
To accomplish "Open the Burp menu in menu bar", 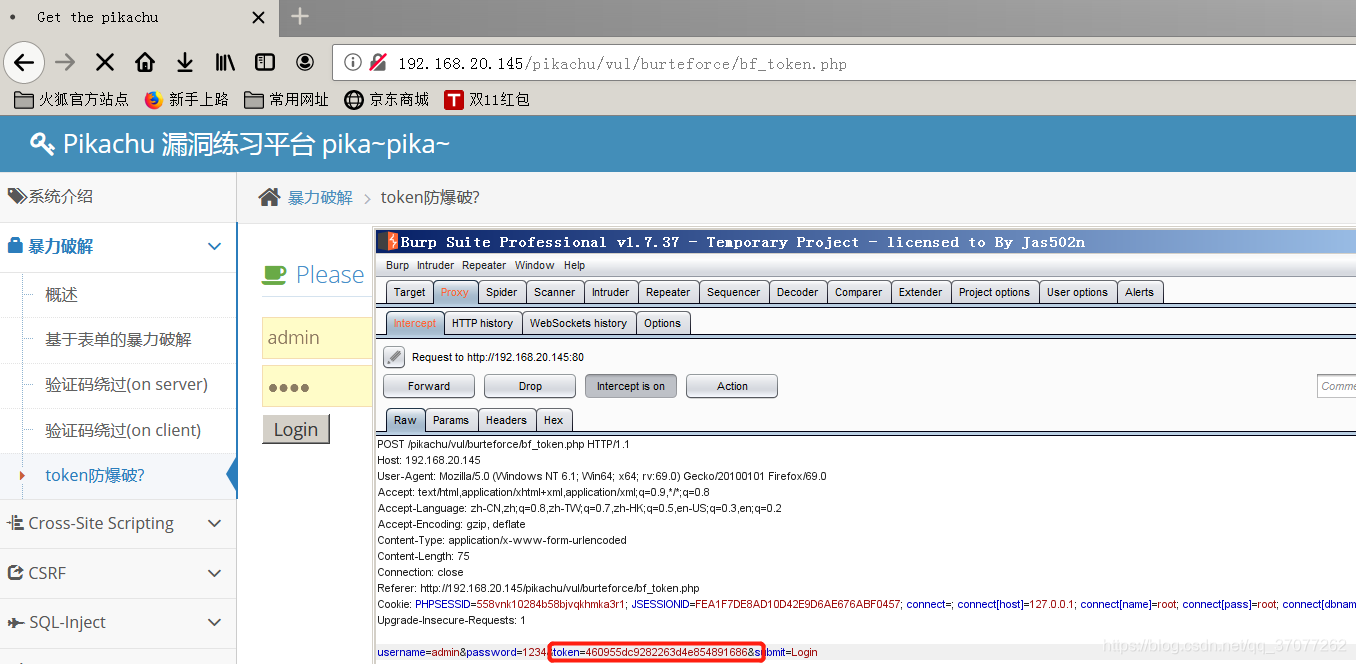I will coord(397,265).
